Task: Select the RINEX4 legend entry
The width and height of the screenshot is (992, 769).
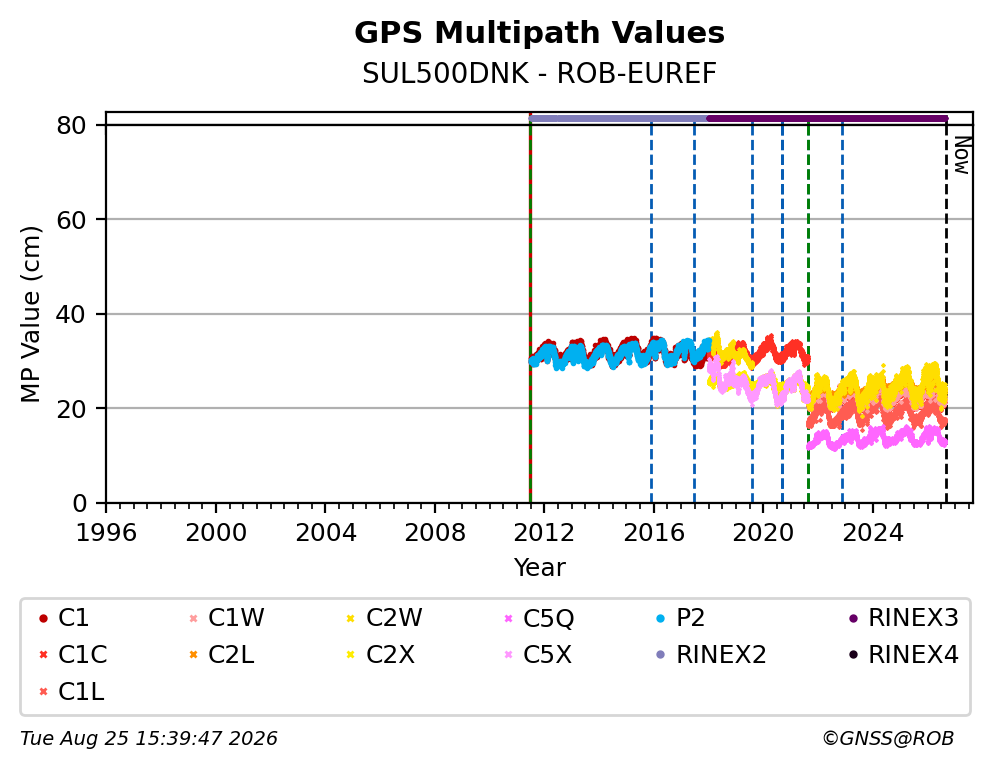Action: tap(903, 655)
